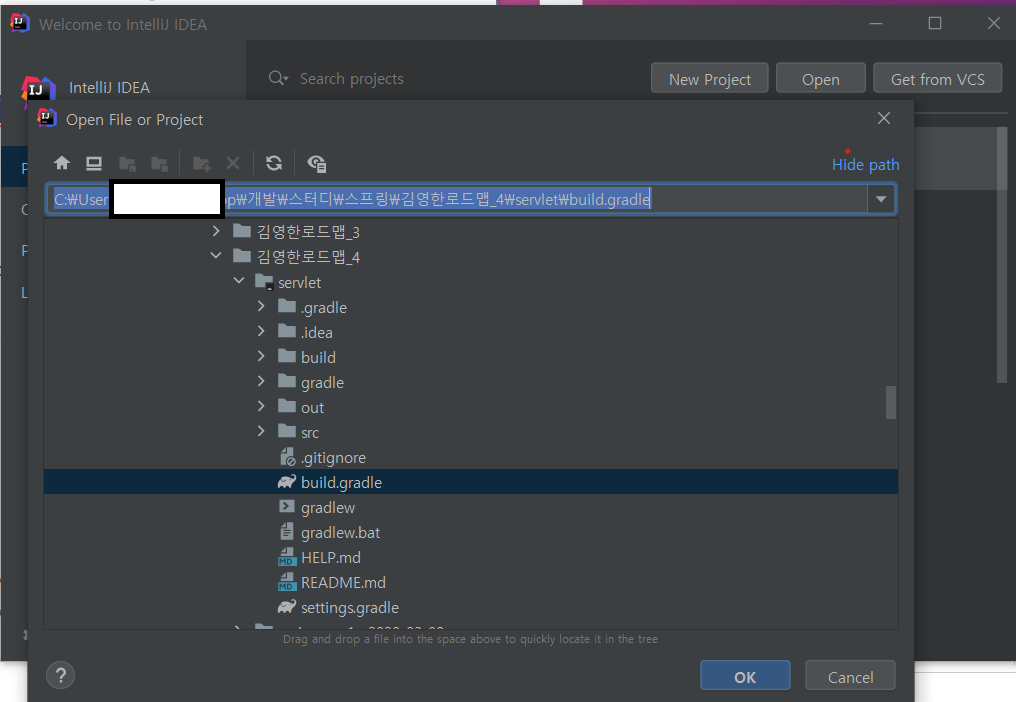Select the gradlew file
This screenshot has width=1016, height=702.
tap(328, 508)
